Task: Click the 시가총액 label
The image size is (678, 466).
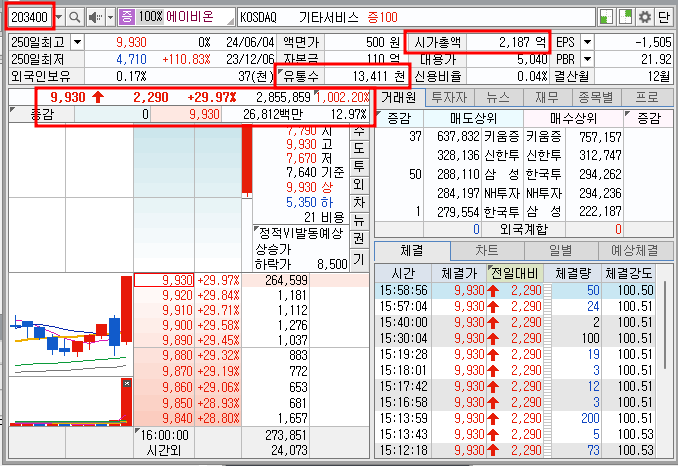Action: (438, 42)
